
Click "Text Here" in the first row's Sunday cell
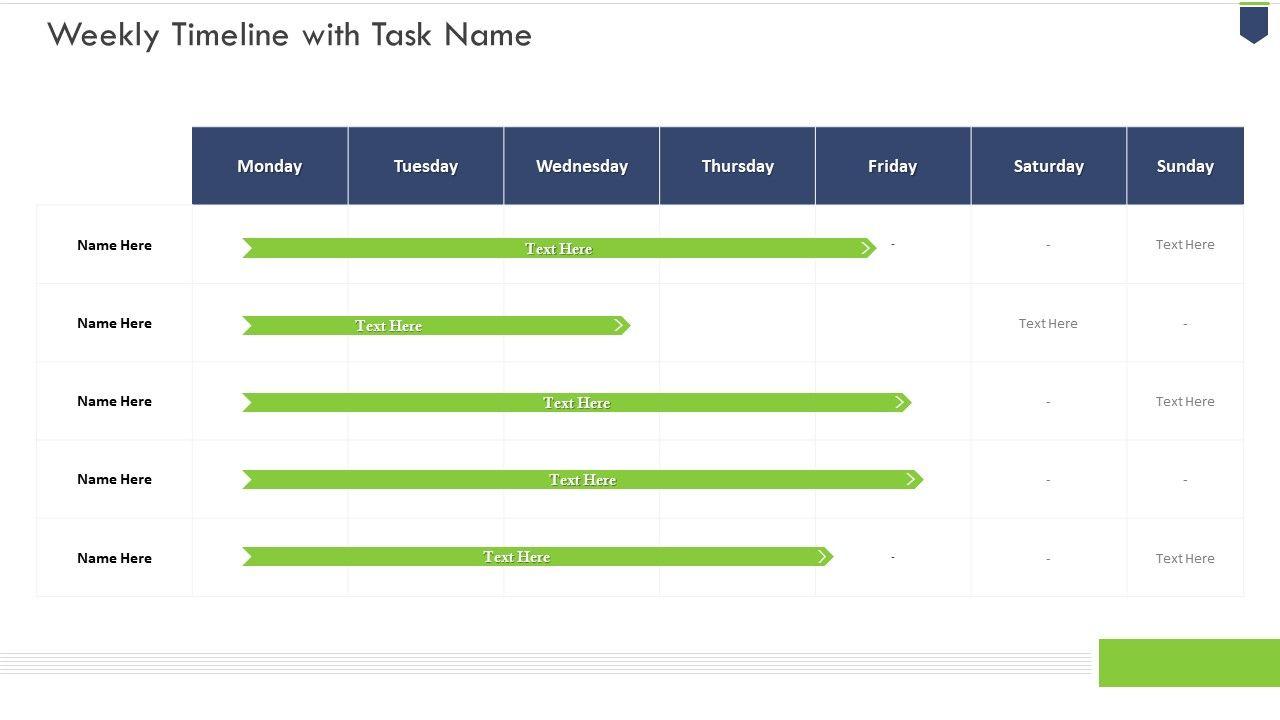1185,244
